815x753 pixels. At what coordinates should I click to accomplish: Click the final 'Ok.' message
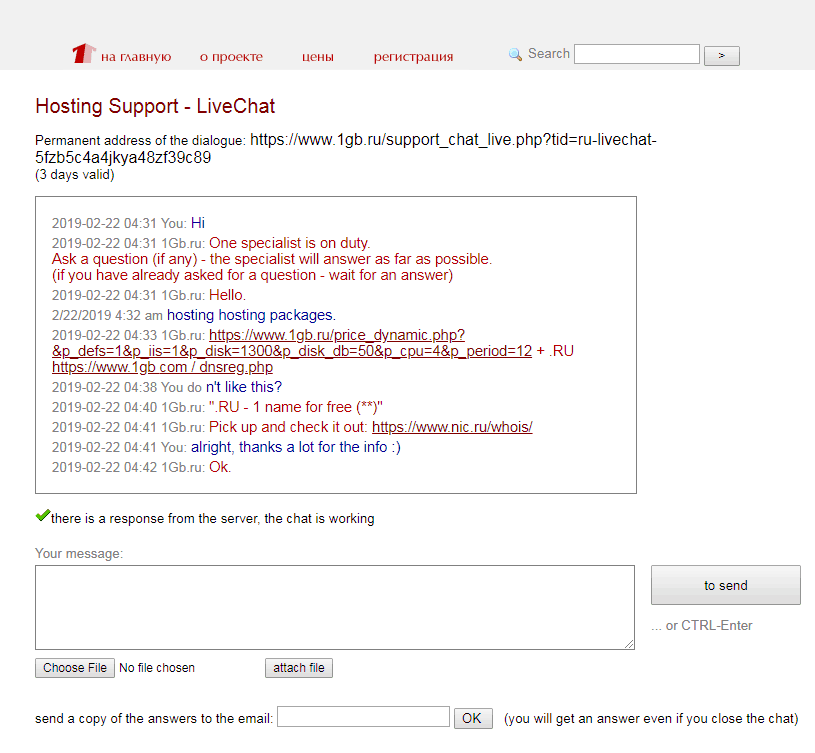point(220,467)
